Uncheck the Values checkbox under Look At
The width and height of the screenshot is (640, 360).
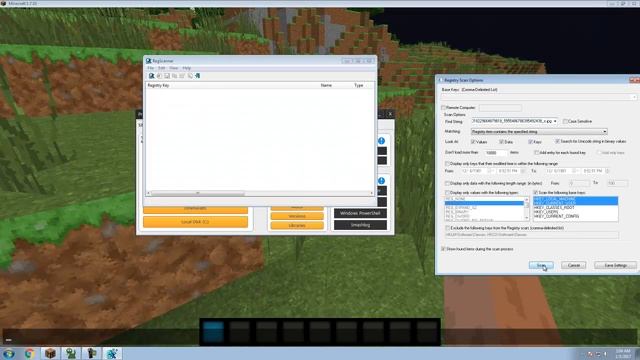point(473,142)
